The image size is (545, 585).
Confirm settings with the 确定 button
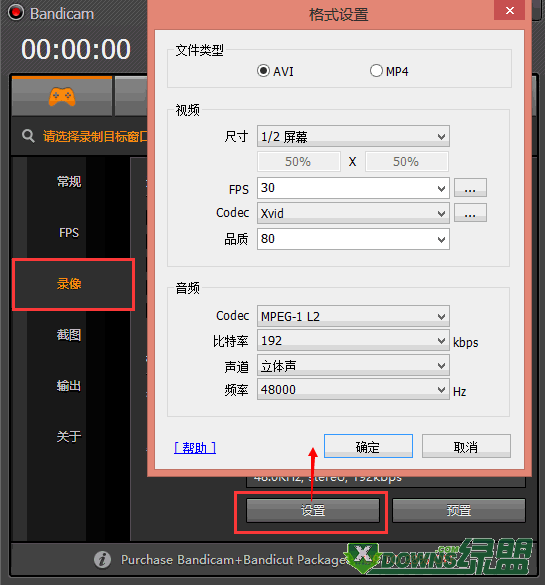coord(368,446)
